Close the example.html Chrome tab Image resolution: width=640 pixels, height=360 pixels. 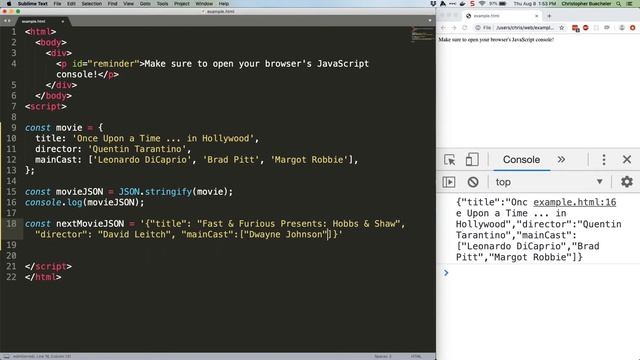click(536, 16)
